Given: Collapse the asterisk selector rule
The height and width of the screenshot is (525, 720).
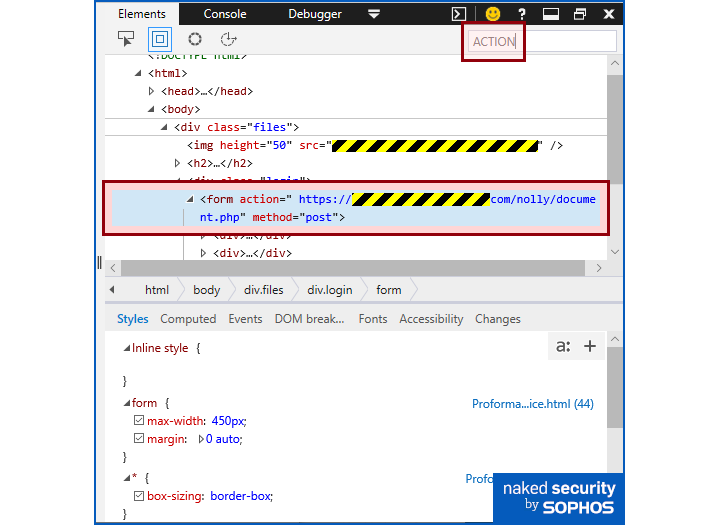Looking at the screenshot, I should [127, 478].
